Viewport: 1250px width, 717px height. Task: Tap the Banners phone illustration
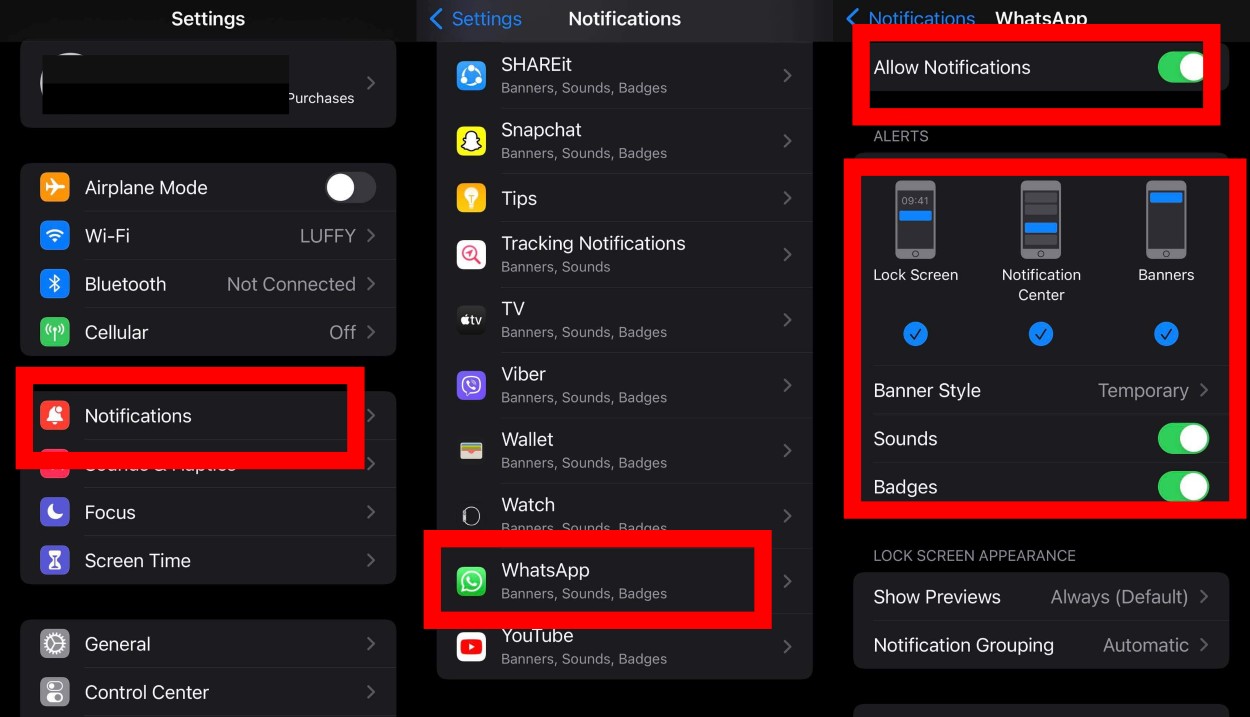1166,220
